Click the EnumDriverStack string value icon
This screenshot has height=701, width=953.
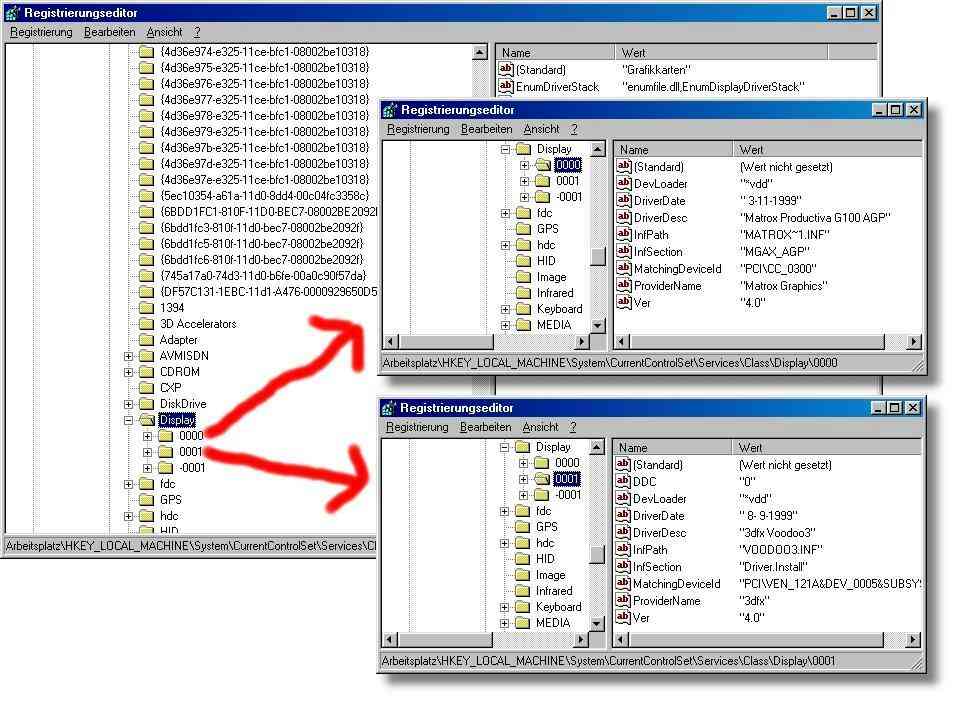505,87
